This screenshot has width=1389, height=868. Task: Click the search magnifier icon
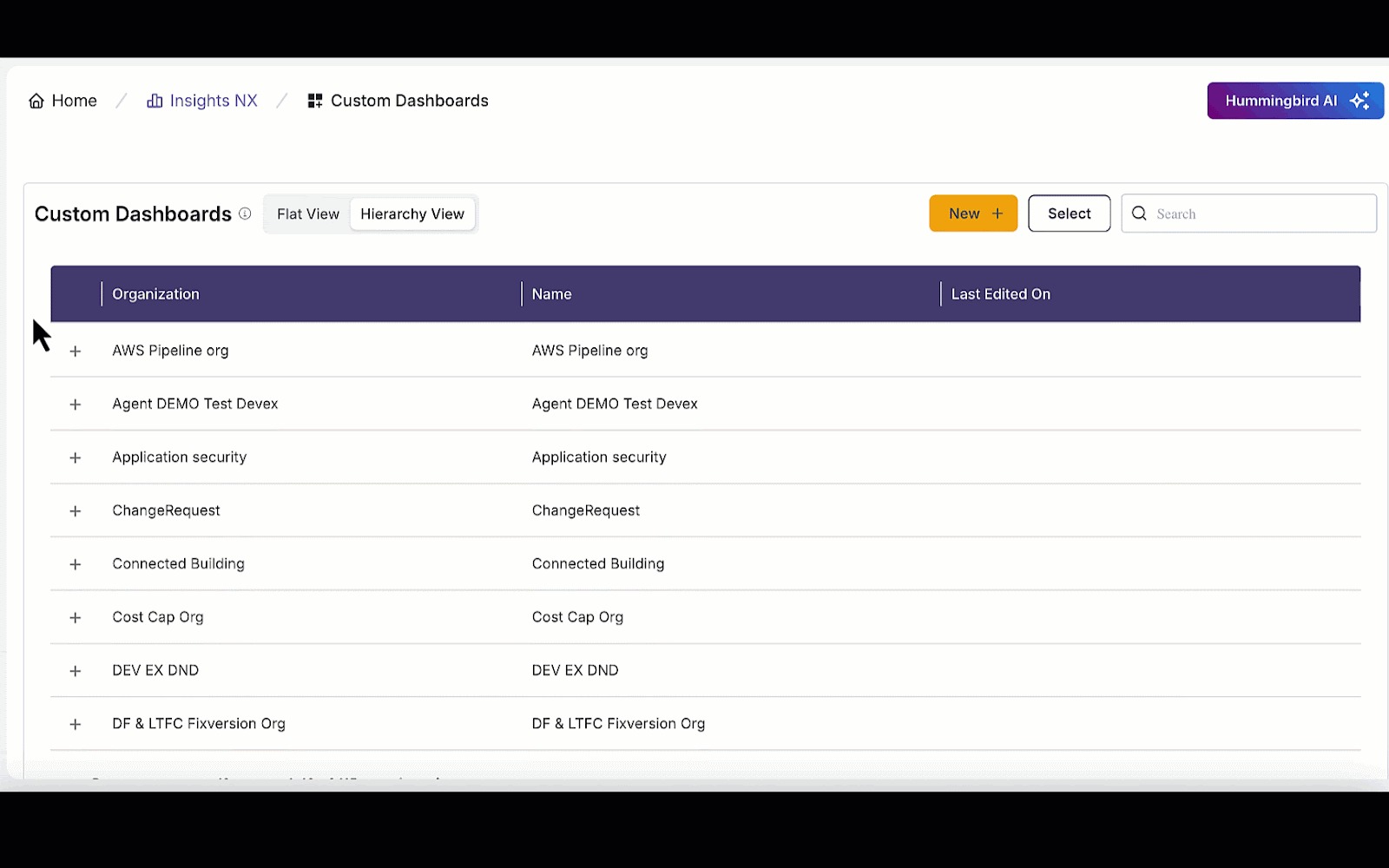pyautogui.click(x=1139, y=214)
